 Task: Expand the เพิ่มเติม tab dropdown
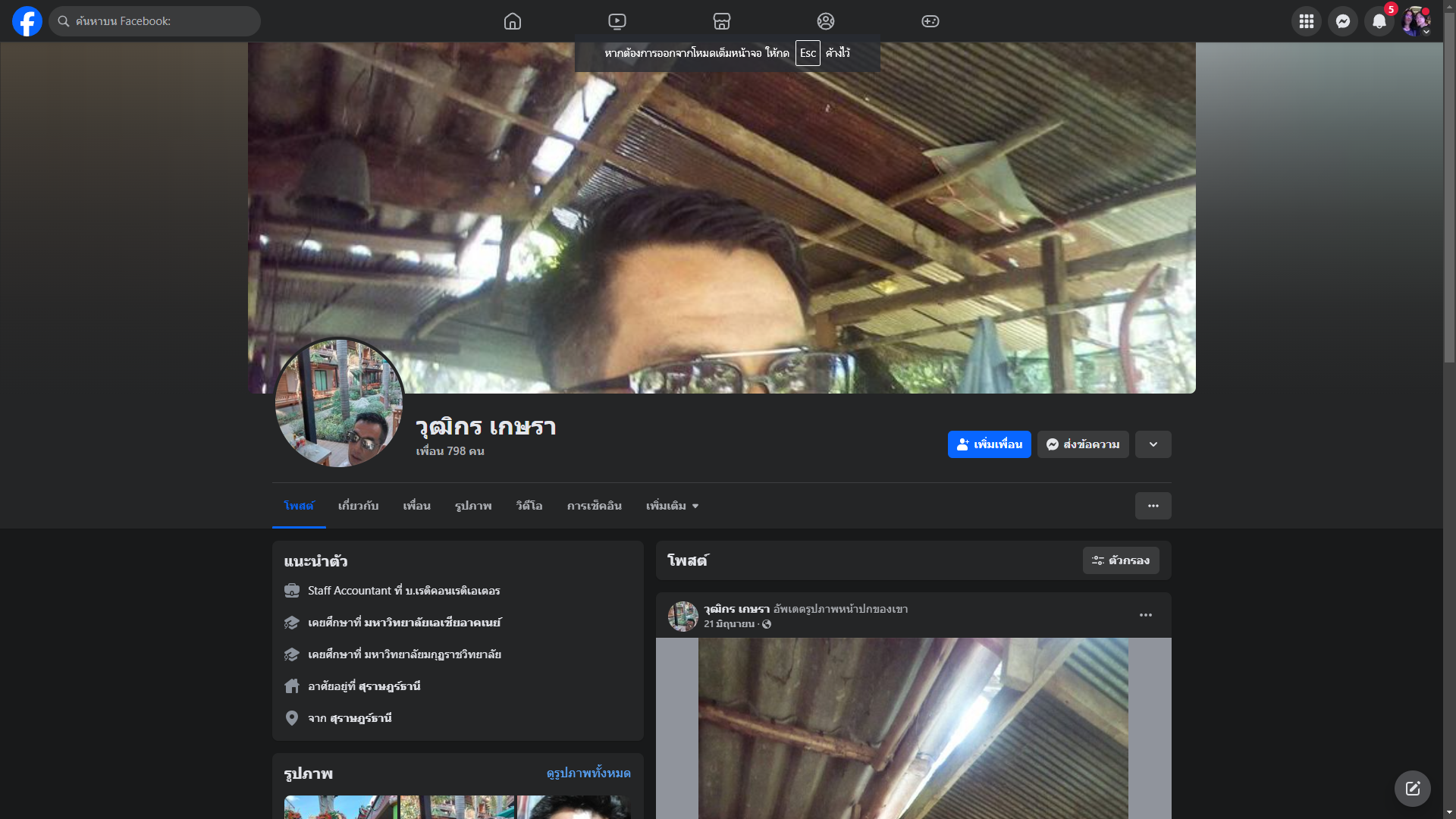click(672, 506)
